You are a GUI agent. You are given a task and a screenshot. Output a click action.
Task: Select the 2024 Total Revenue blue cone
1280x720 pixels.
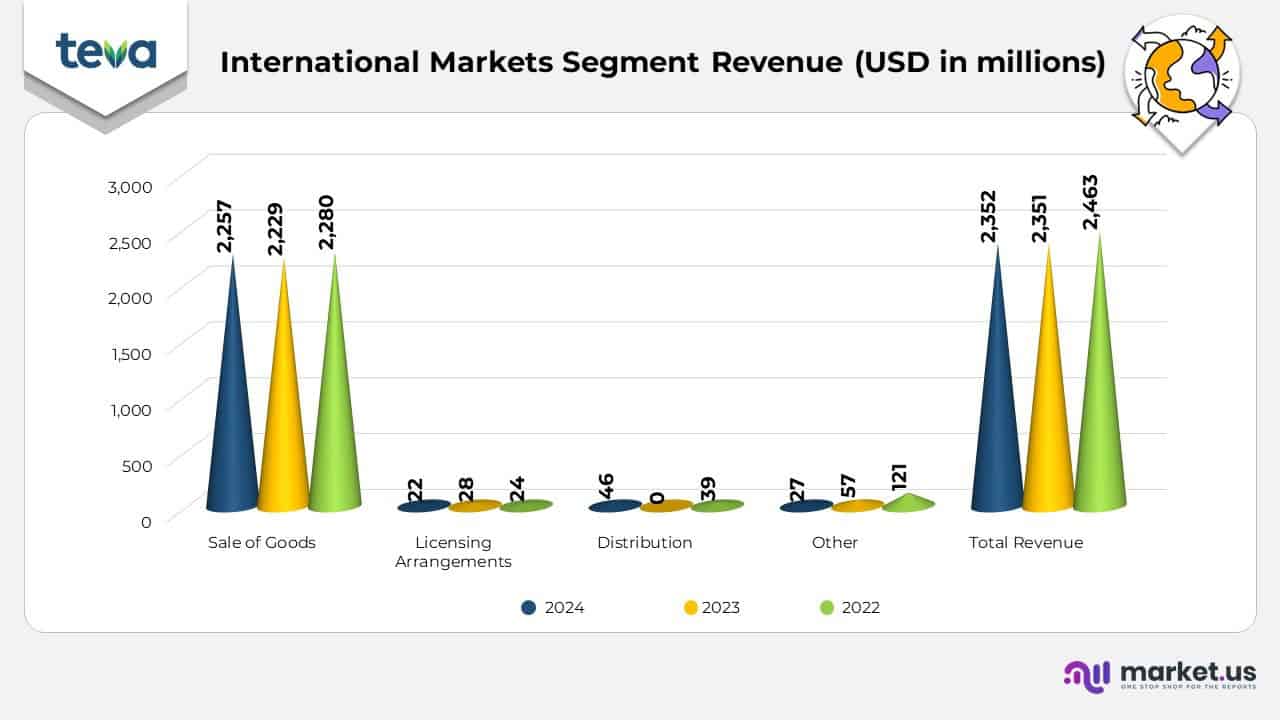997,420
